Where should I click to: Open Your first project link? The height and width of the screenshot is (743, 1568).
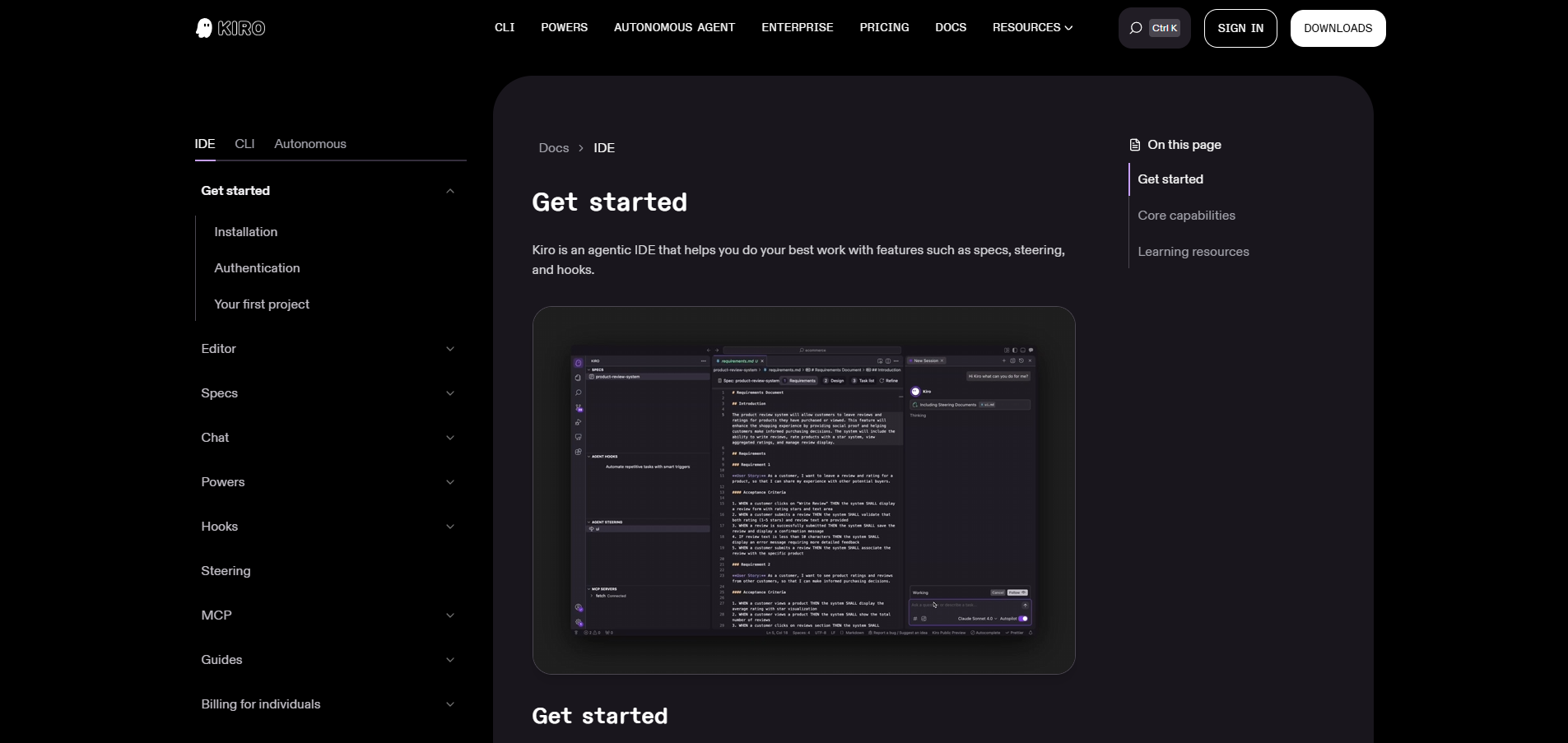pyautogui.click(x=262, y=304)
